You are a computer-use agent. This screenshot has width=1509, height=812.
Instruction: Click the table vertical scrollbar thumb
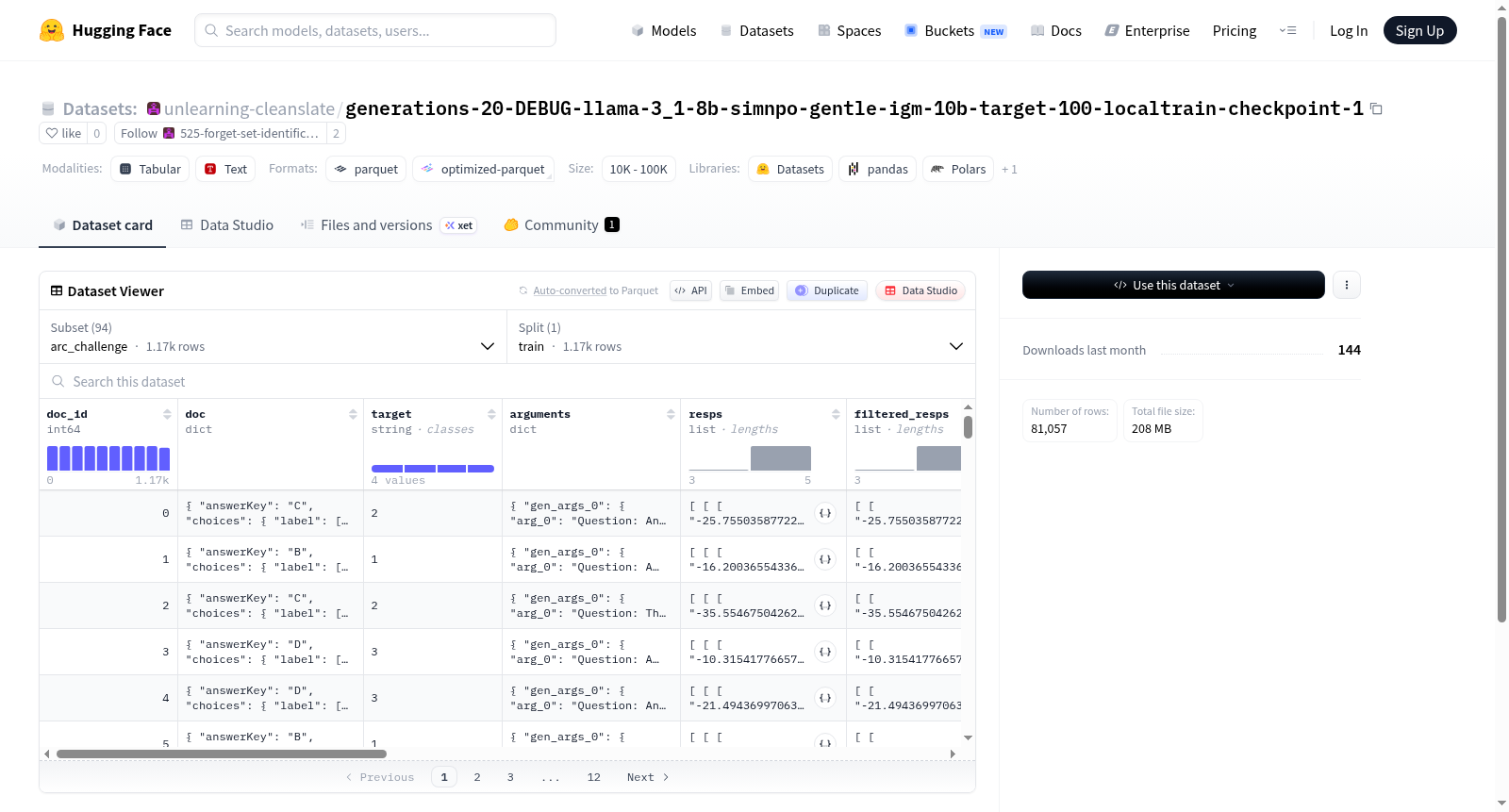click(968, 427)
